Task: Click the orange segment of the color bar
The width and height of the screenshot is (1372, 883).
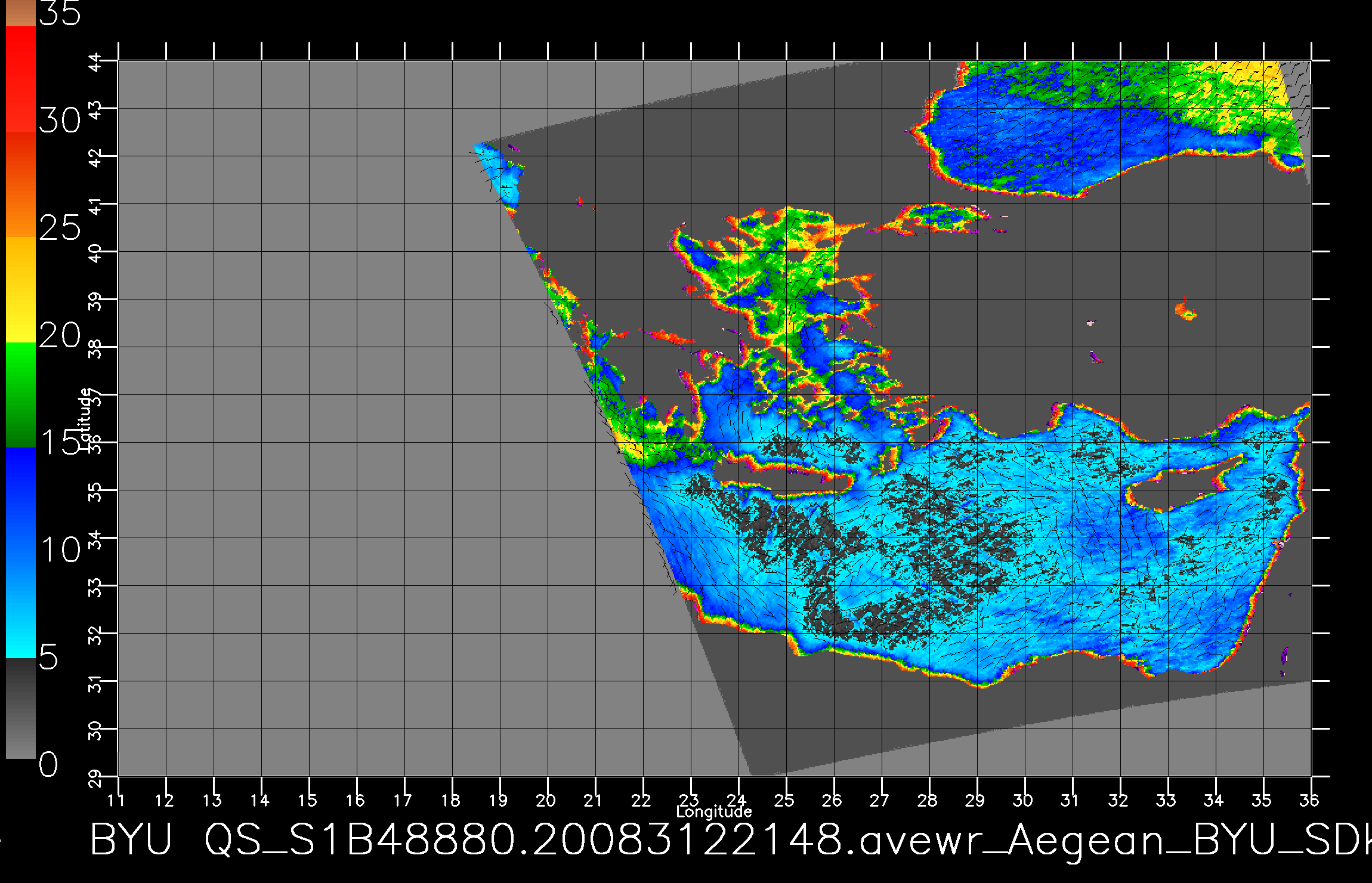Action: (20, 184)
